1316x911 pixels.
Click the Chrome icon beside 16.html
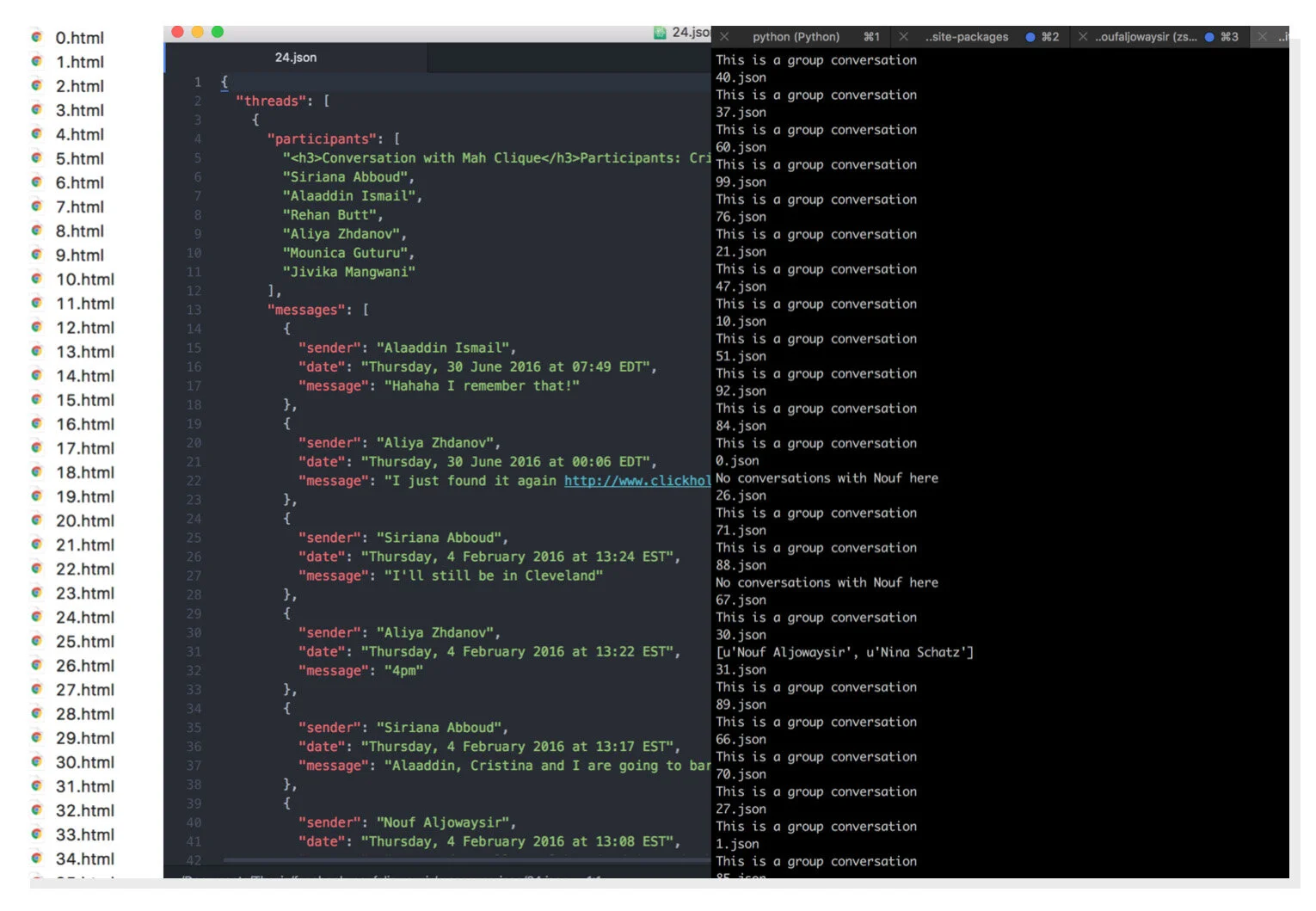click(x=37, y=423)
